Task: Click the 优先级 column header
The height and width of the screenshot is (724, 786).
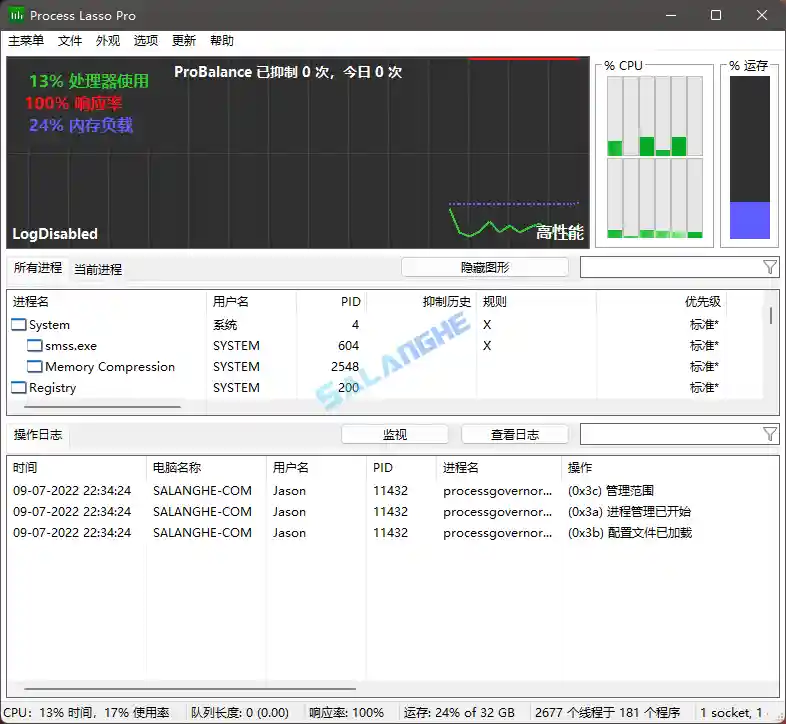Action: tap(662, 301)
